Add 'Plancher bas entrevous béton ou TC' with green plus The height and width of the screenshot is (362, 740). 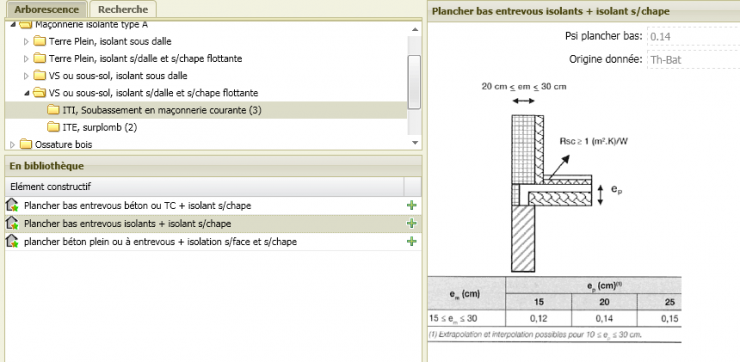point(412,205)
